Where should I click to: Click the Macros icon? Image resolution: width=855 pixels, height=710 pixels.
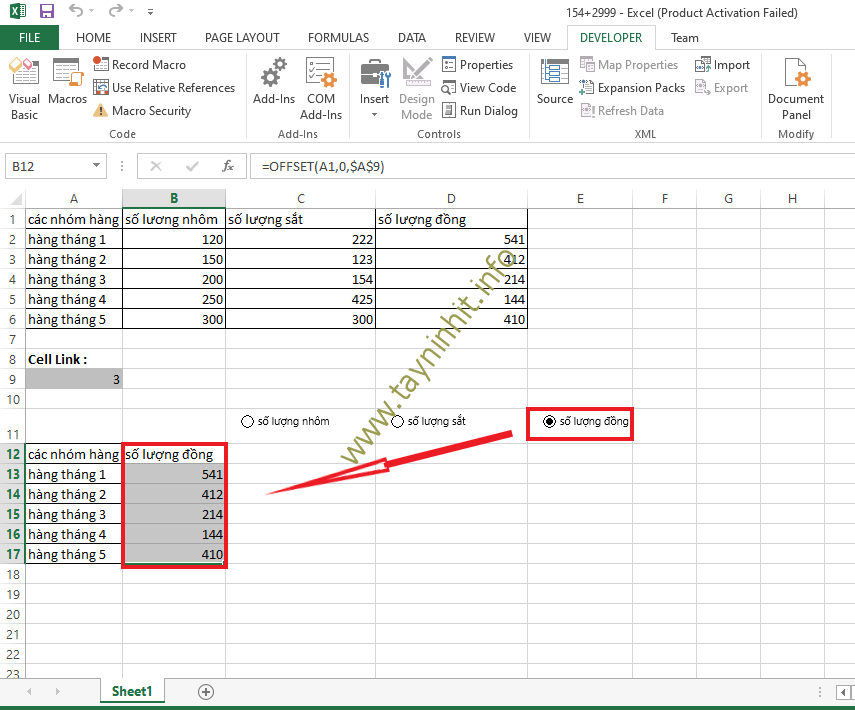pyautogui.click(x=67, y=85)
